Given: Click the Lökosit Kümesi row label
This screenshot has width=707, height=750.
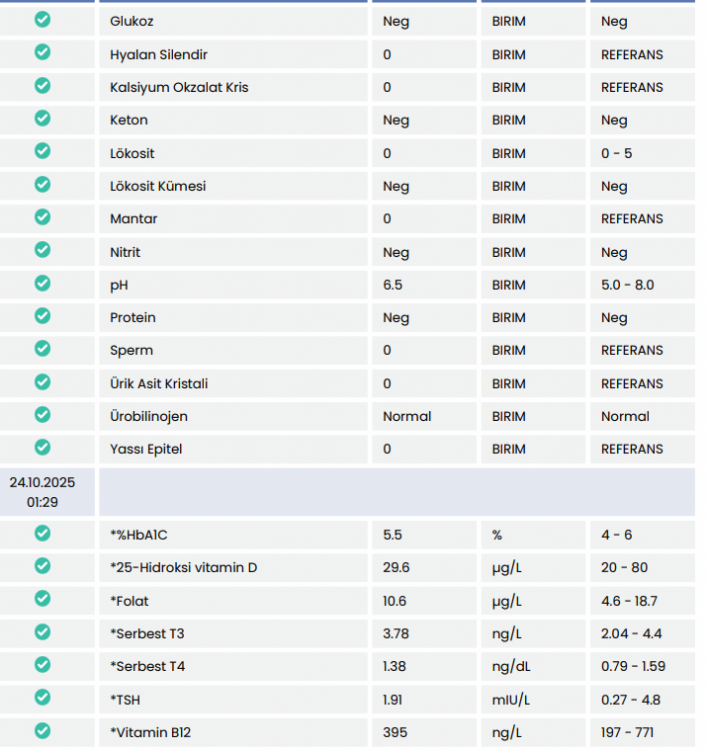Looking at the screenshot, I should tap(158, 186).
